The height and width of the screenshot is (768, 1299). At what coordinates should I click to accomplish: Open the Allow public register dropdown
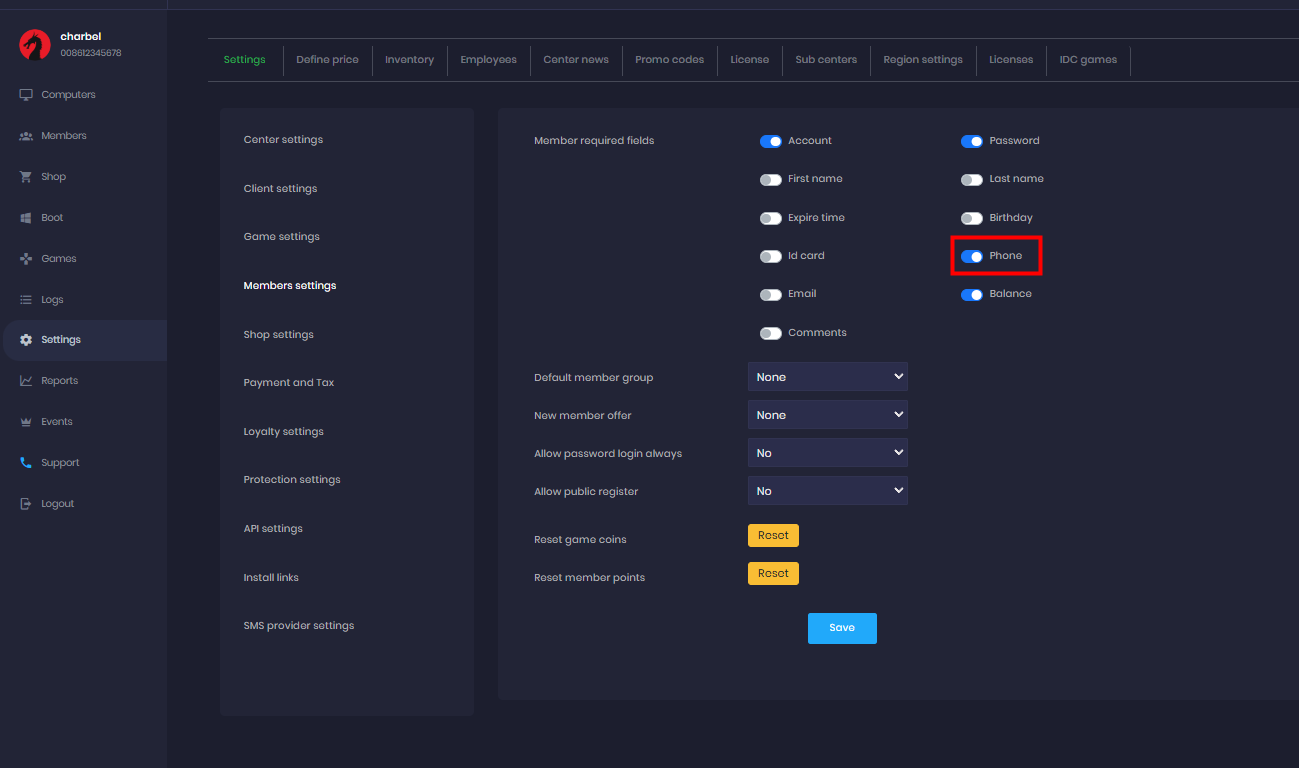827,491
